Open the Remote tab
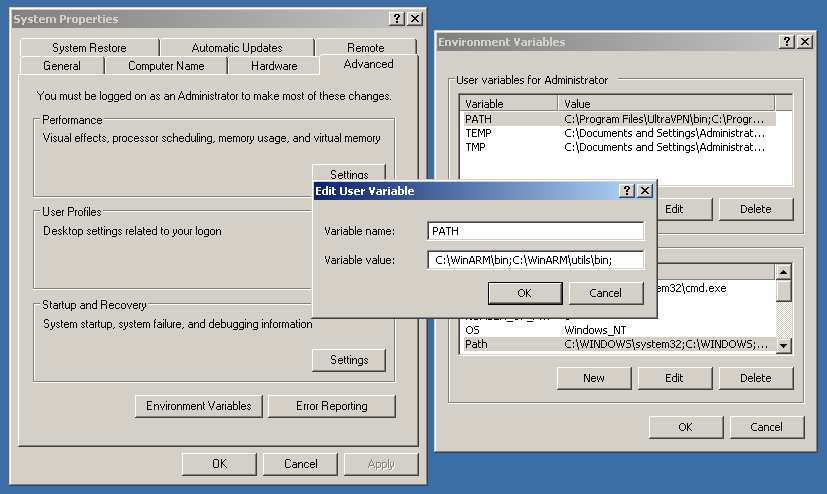Viewport: 827px width, 494px height. coord(366,47)
